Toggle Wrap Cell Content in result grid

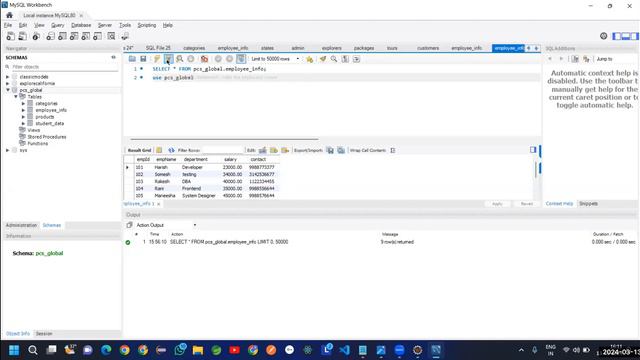pyautogui.click(x=393, y=150)
